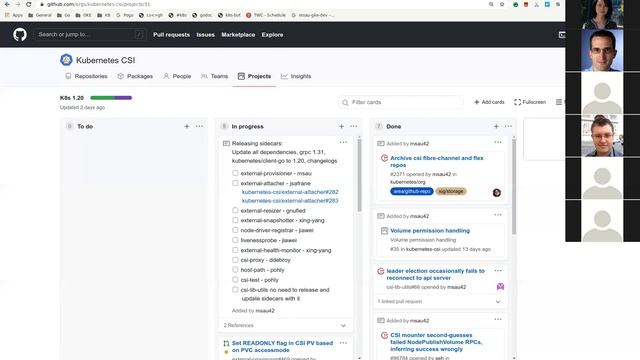Open Done column options menu
Viewport: 640px width, 360px height.
[508, 127]
